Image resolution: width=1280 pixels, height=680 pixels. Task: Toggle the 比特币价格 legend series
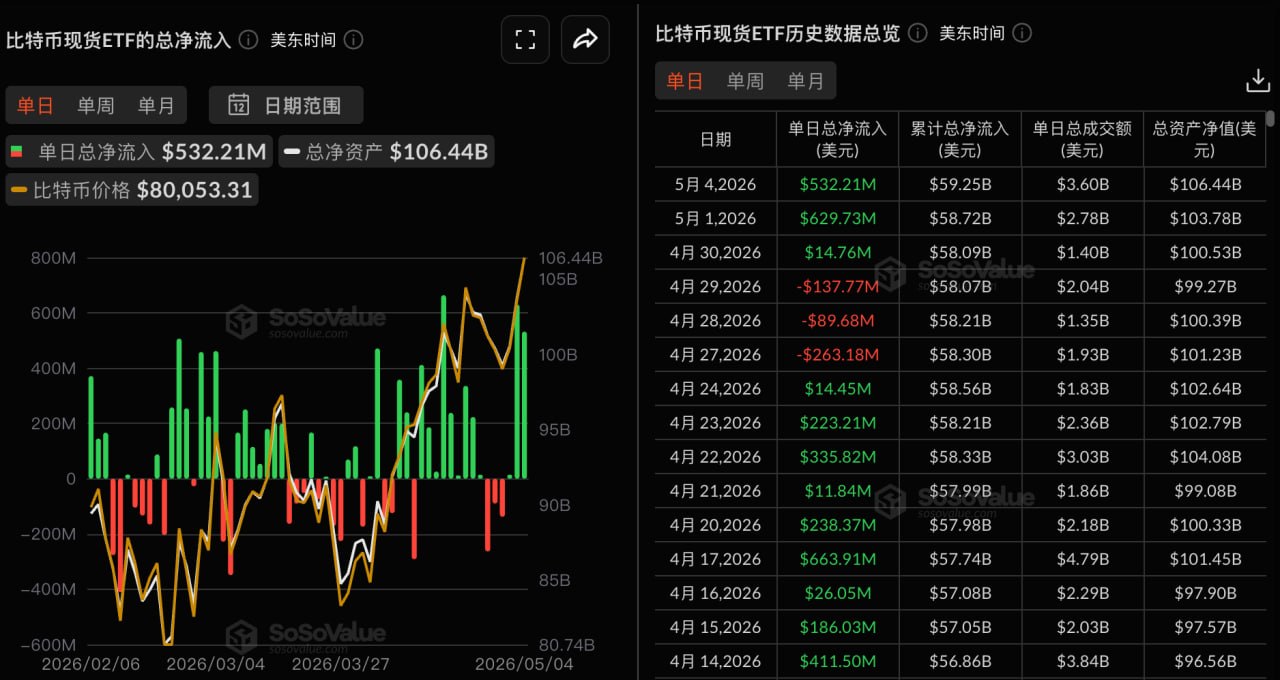[132, 189]
